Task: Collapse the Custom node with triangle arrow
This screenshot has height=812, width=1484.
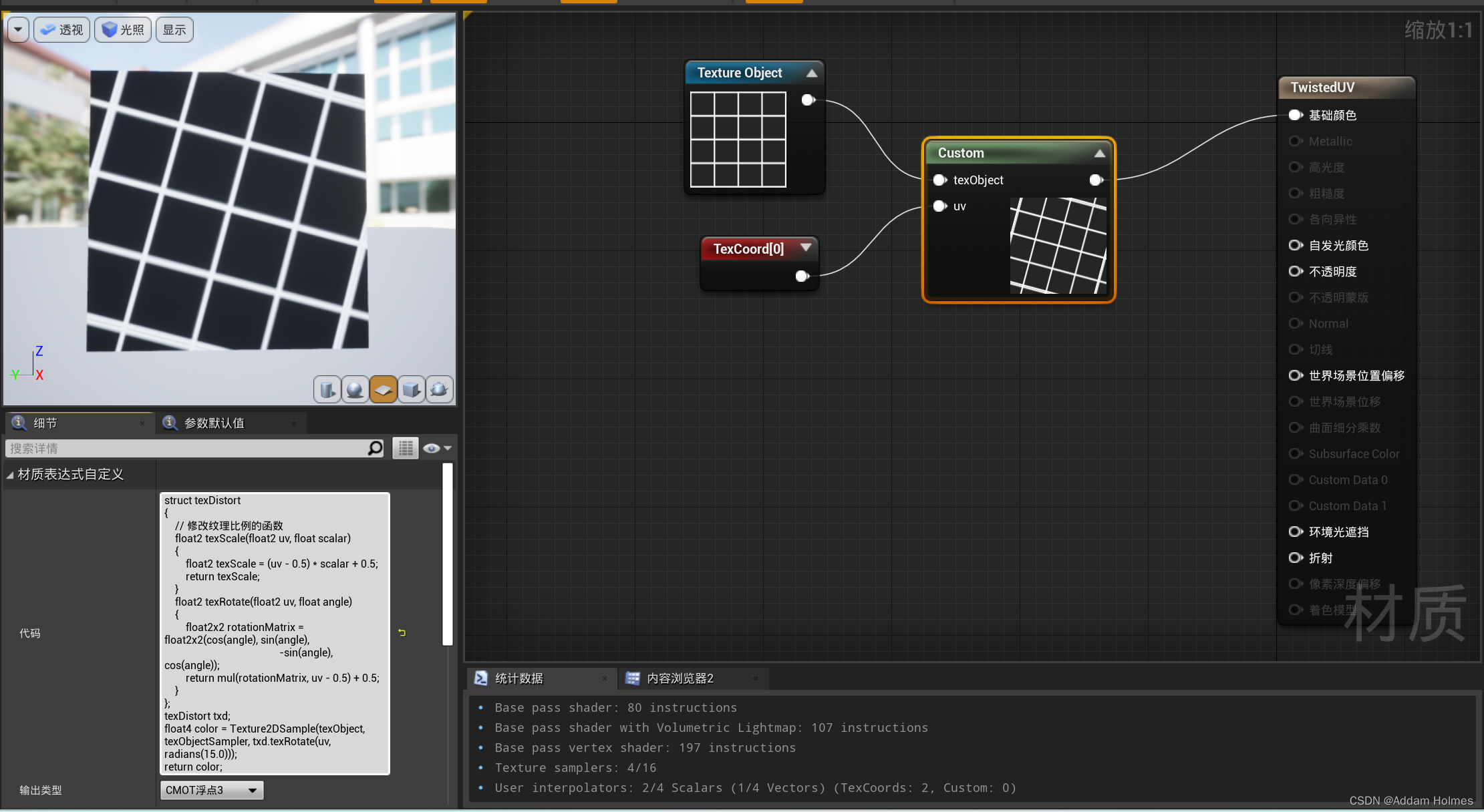Action: [x=1099, y=154]
